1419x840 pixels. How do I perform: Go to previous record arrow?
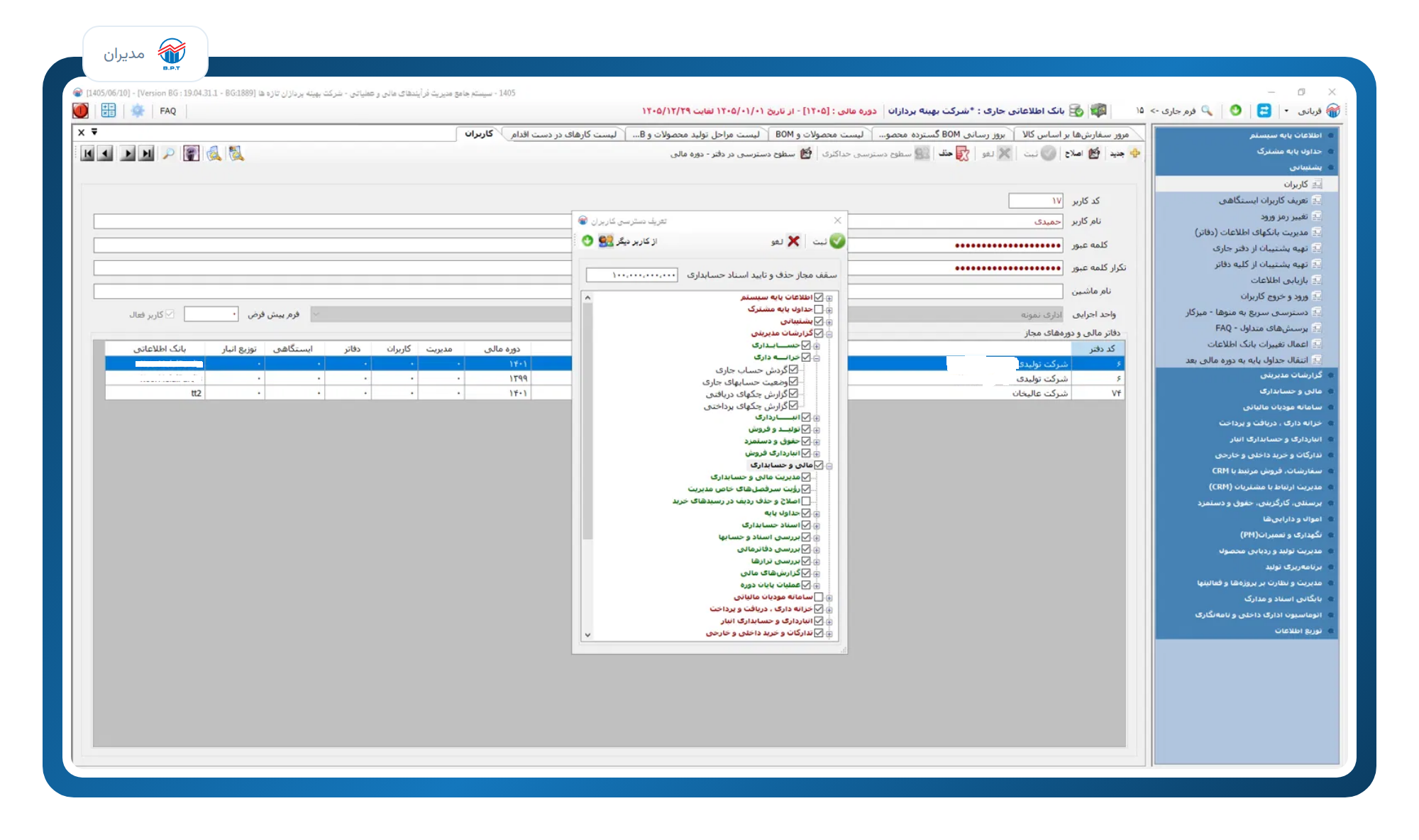click(105, 153)
